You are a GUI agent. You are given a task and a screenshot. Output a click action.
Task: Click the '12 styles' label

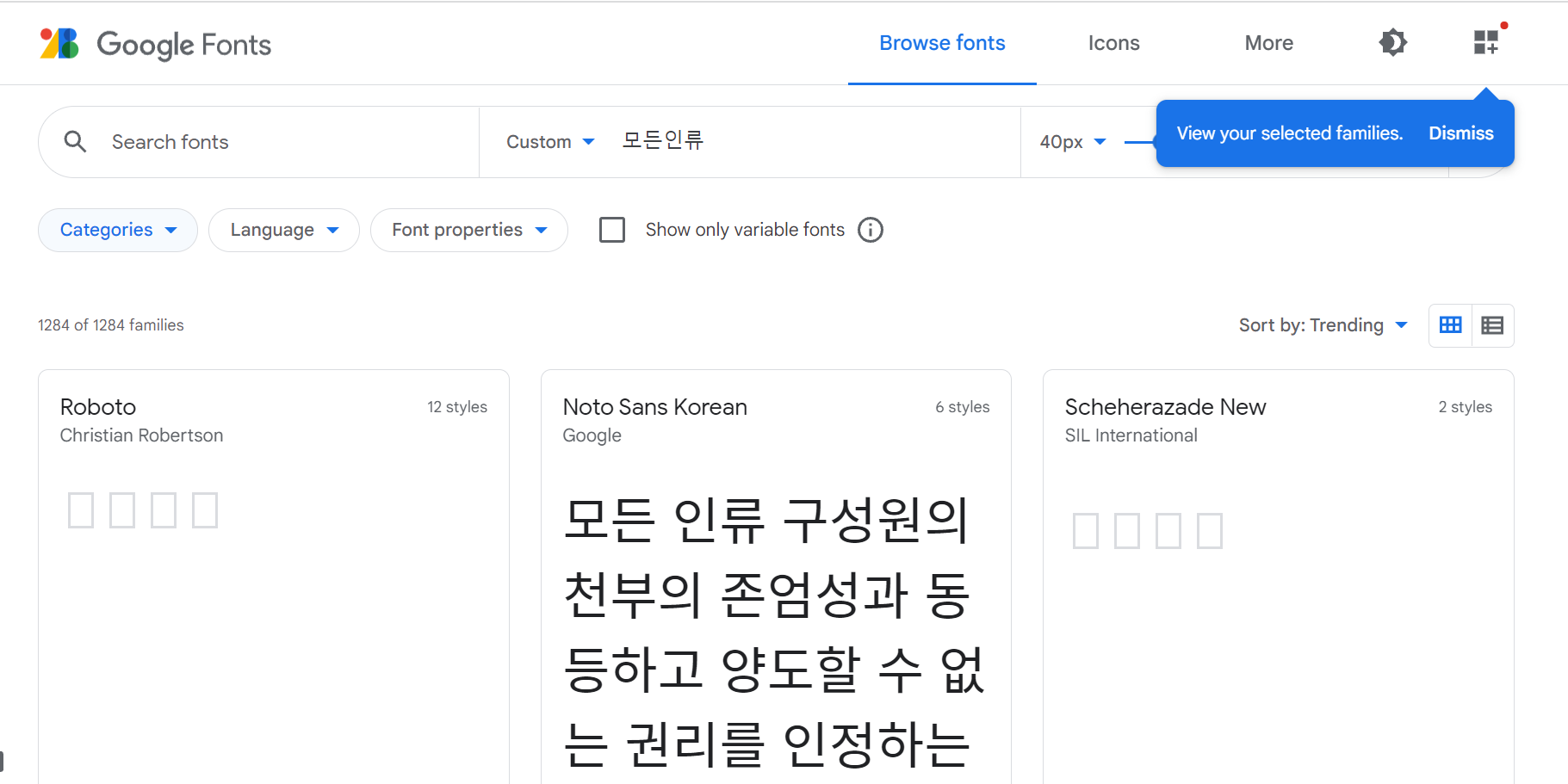pos(457,407)
